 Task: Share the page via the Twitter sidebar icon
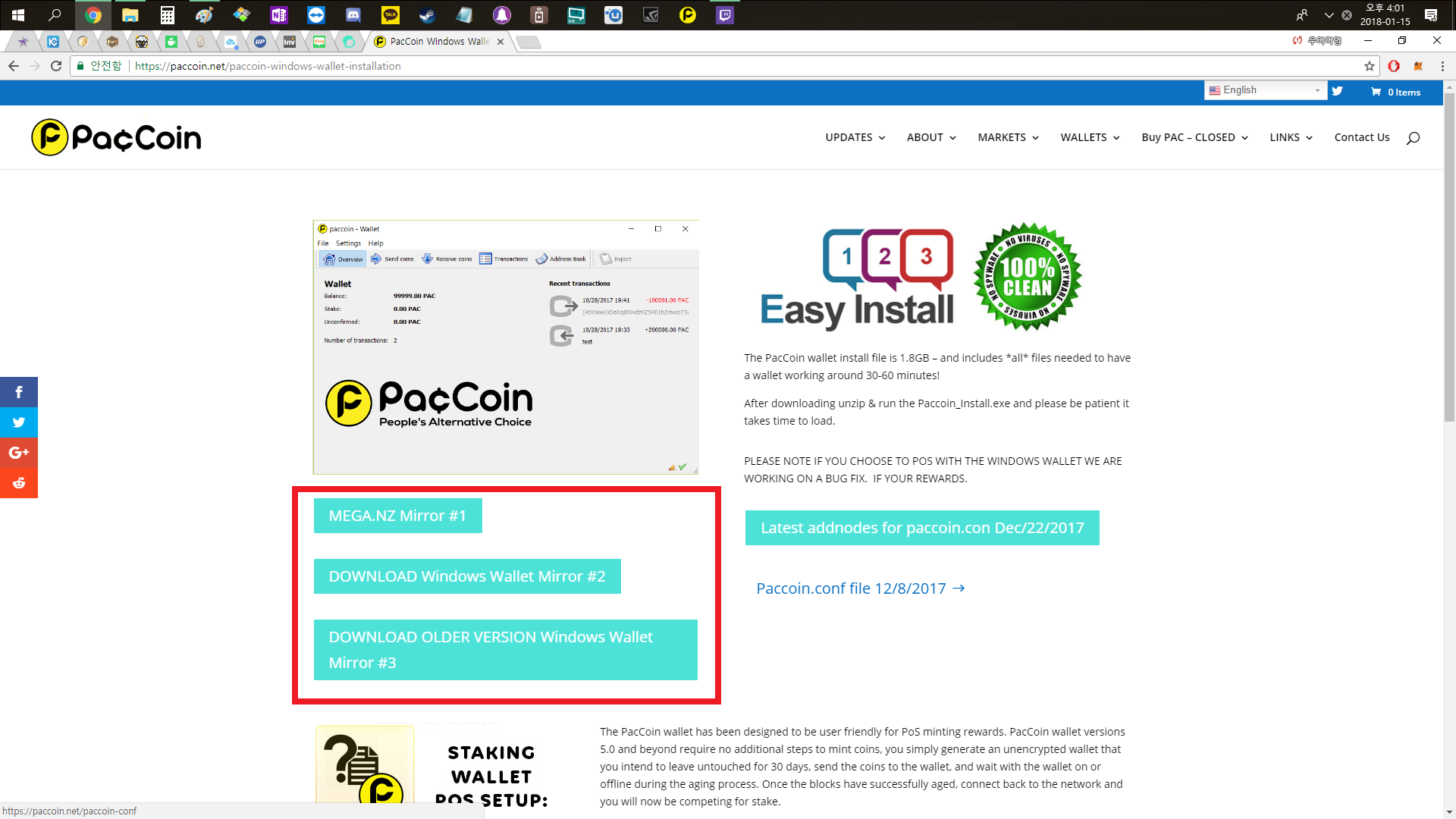19,422
